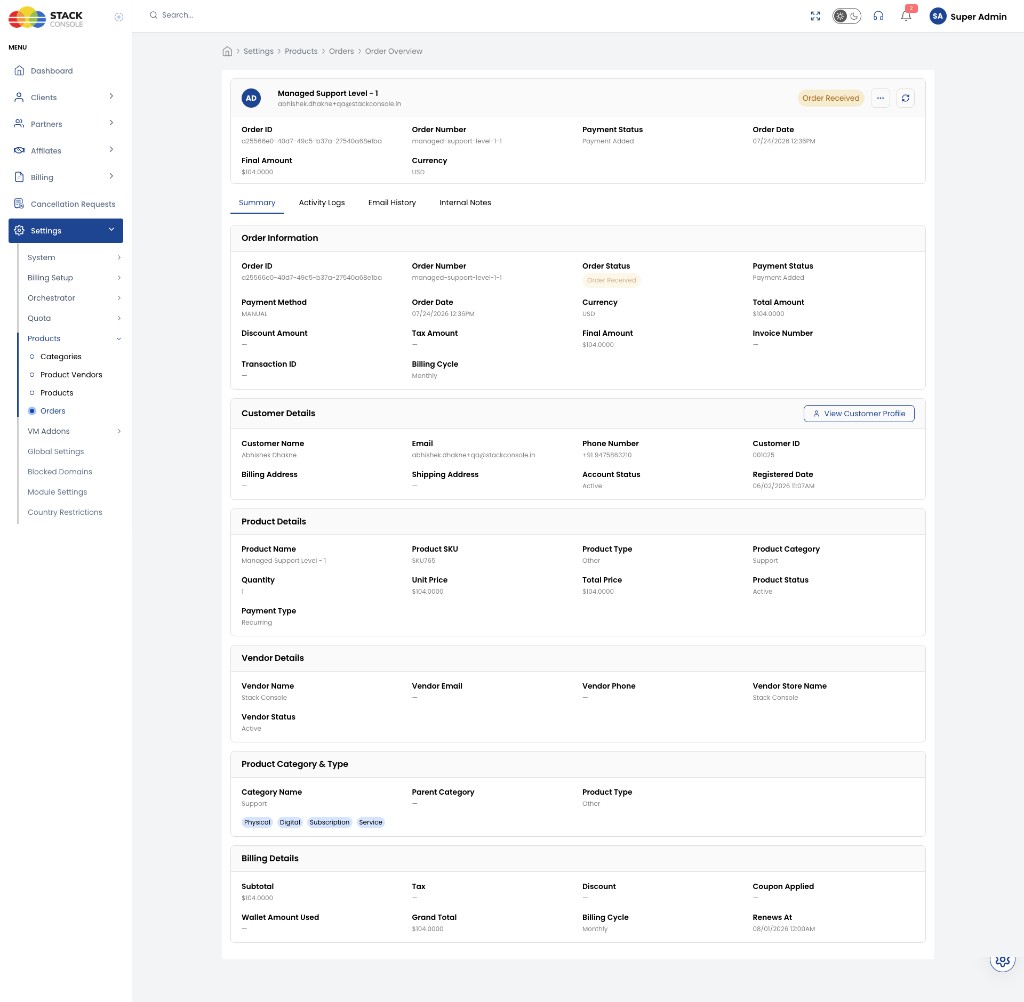
Task: Click View Customer Profile button
Action: click(x=859, y=413)
